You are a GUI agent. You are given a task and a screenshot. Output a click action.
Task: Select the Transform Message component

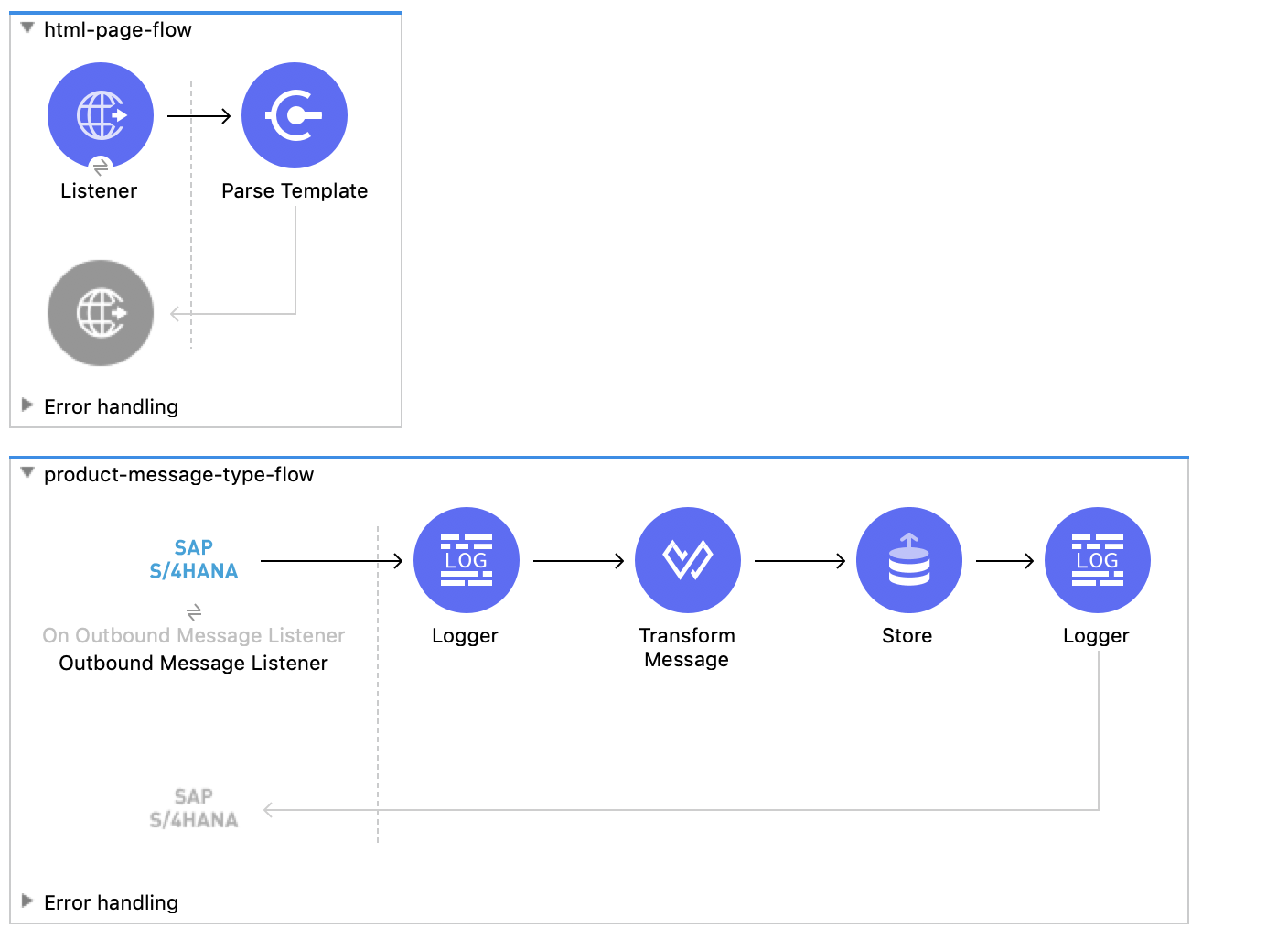coord(688,559)
